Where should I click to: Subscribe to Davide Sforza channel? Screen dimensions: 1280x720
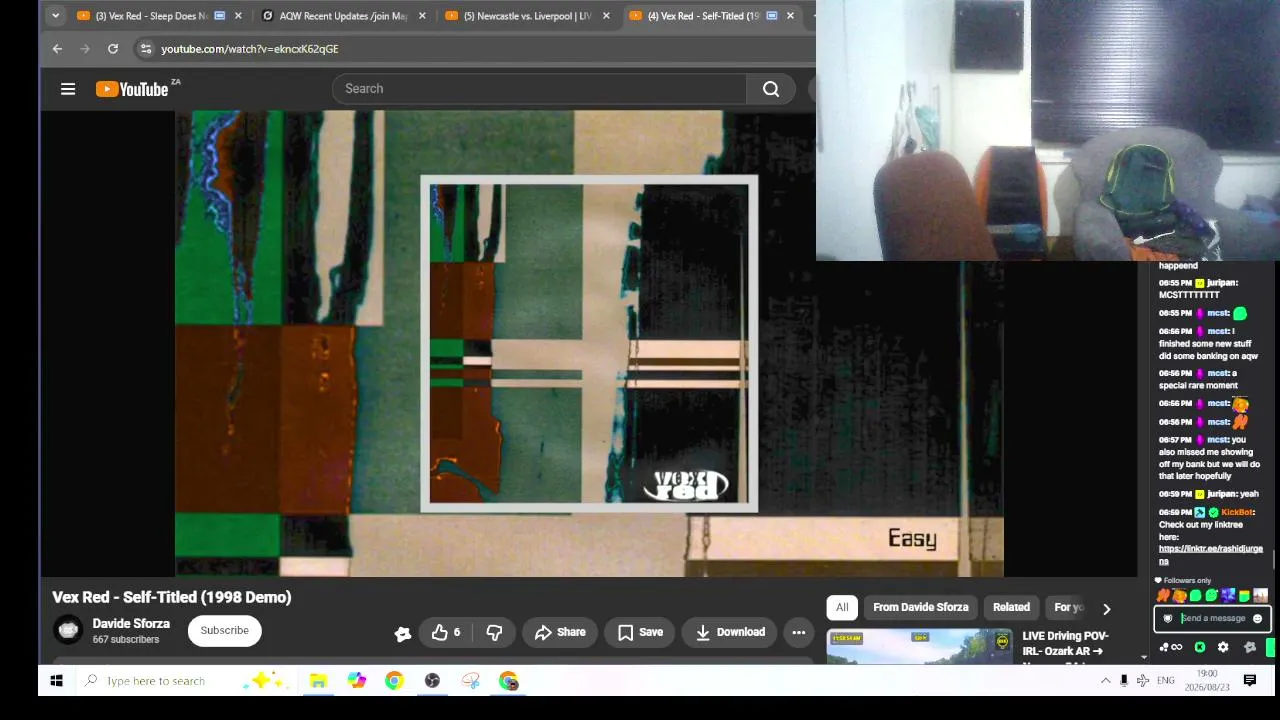point(224,631)
